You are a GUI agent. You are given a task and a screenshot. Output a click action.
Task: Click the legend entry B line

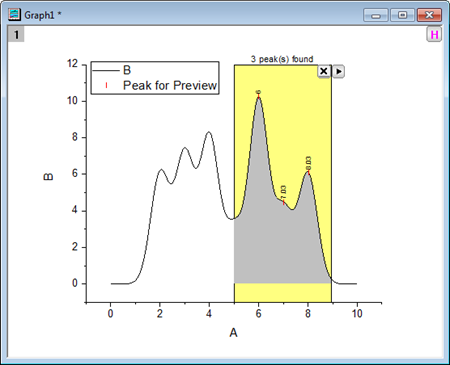pyautogui.click(x=106, y=70)
